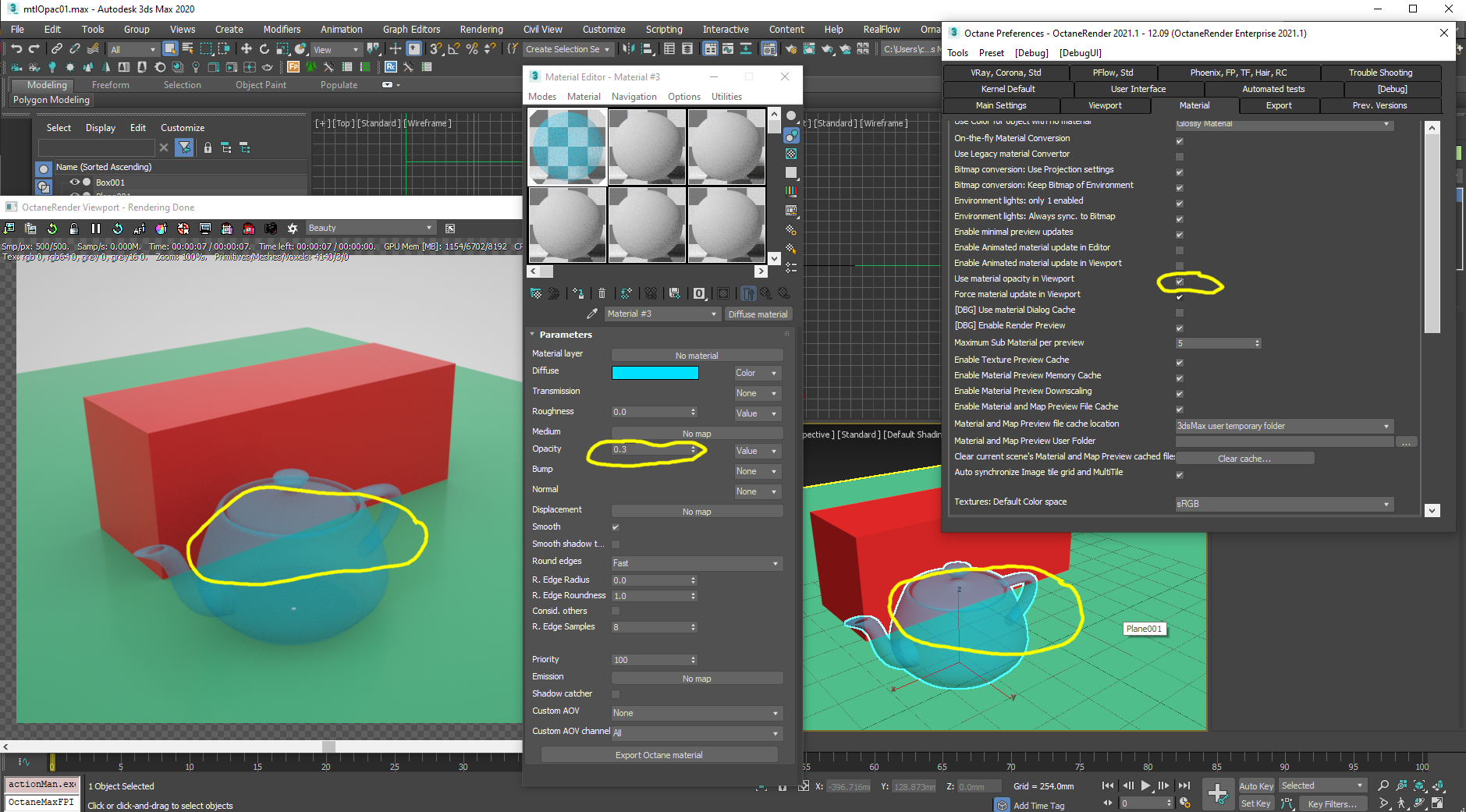This screenshot has width=1466, height=812.
Task: Click the Diffuse material type button
Action: coord(758,314)
